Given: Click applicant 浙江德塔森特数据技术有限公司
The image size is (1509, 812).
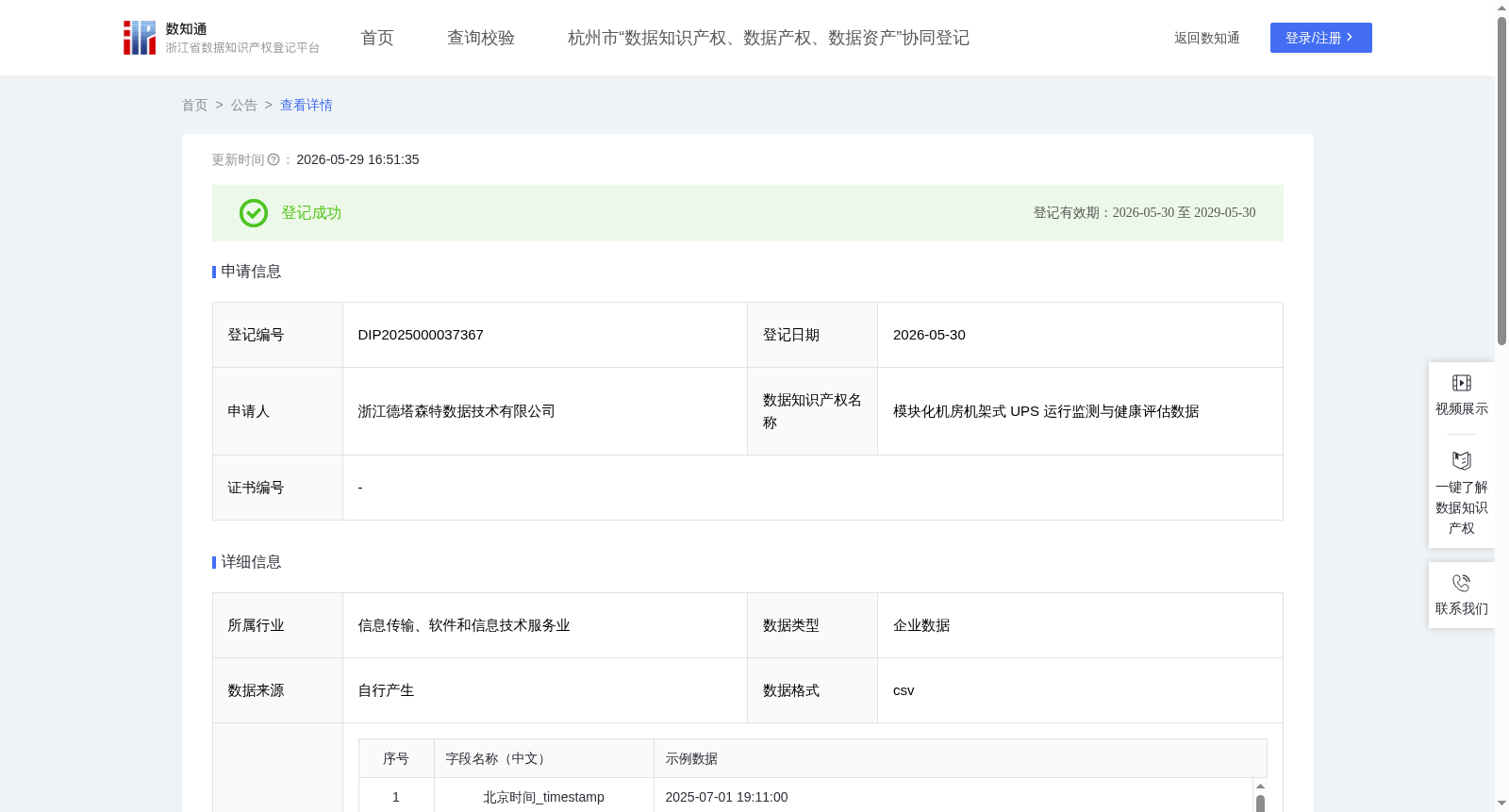Looking at the screenshot, I should (x=456, y=411).
